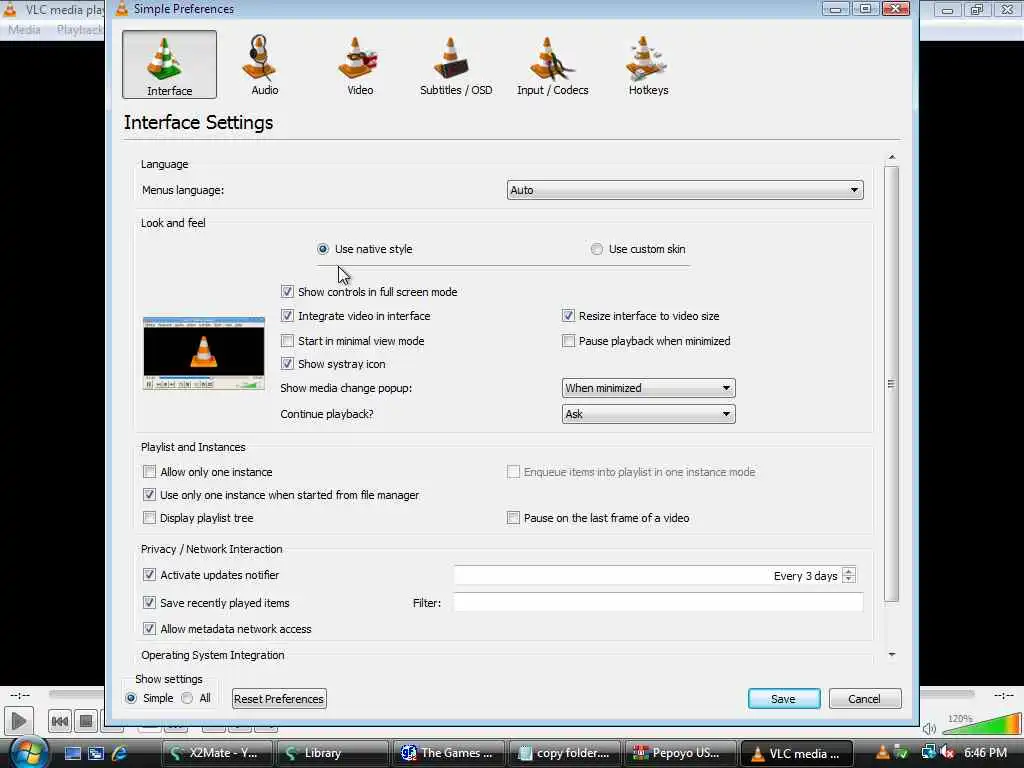Toggle Resize interface to video size
1024x768 pixels.
(x=568, y=315)
